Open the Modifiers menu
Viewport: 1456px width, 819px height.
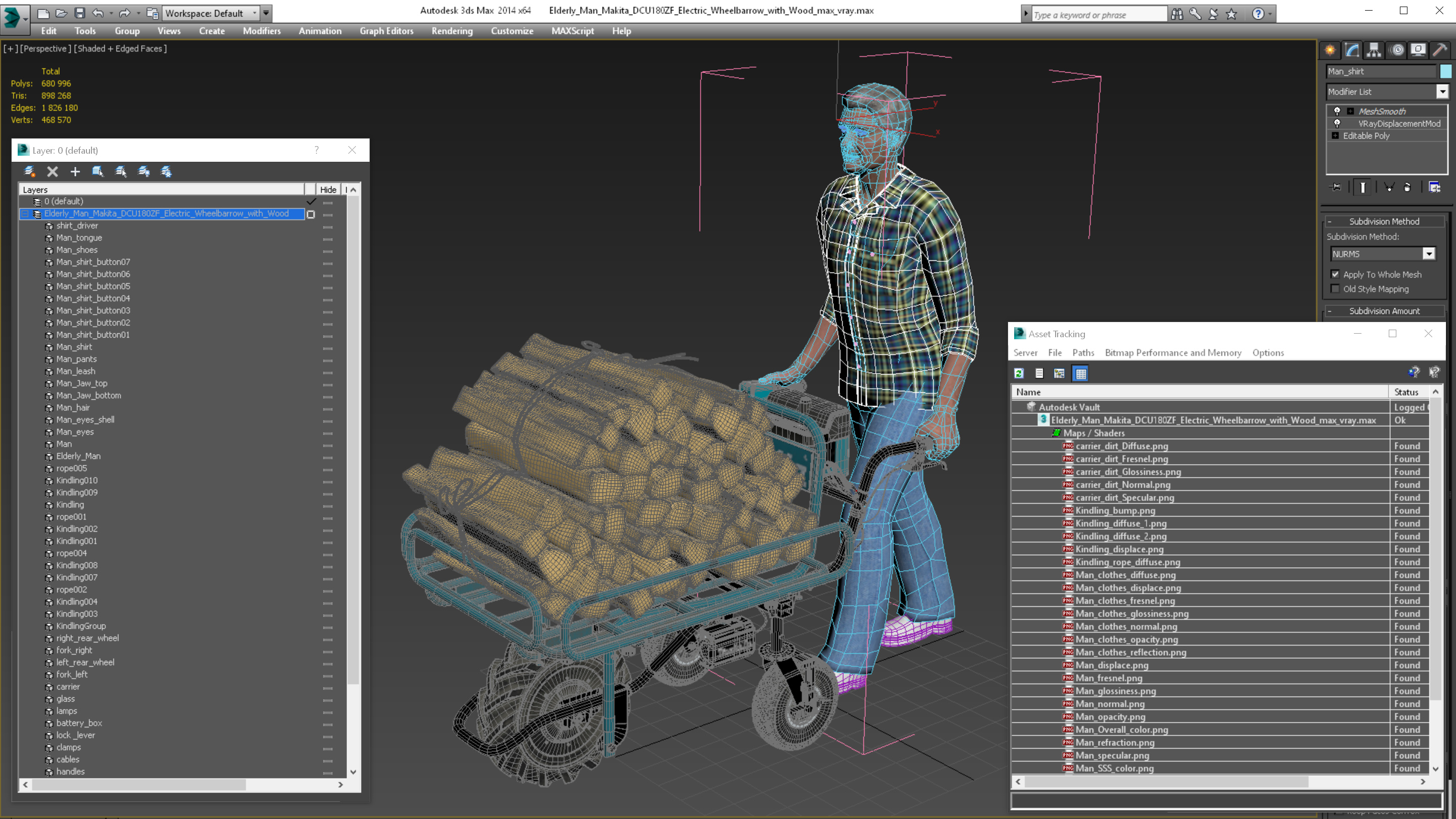click(262, 31)
